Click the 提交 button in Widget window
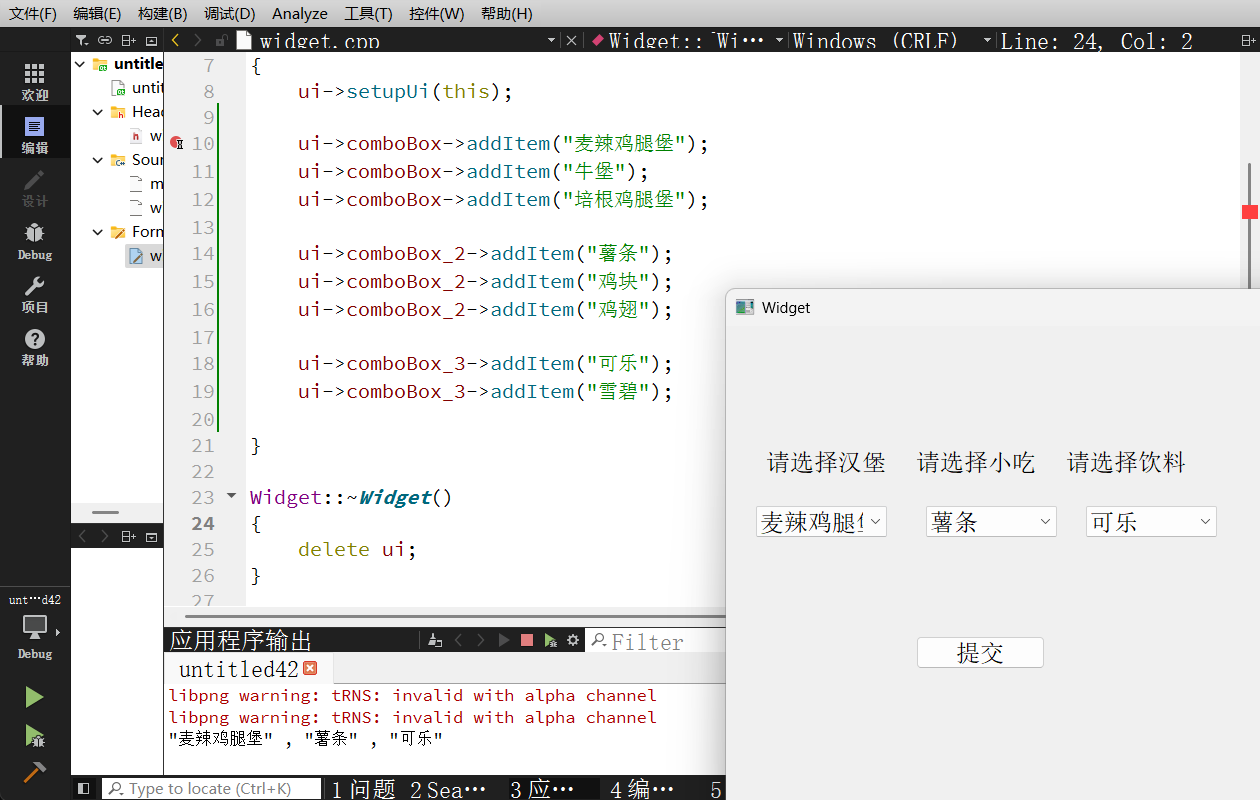This screenshot has height=800, width=1260. (x=980, y=653)
